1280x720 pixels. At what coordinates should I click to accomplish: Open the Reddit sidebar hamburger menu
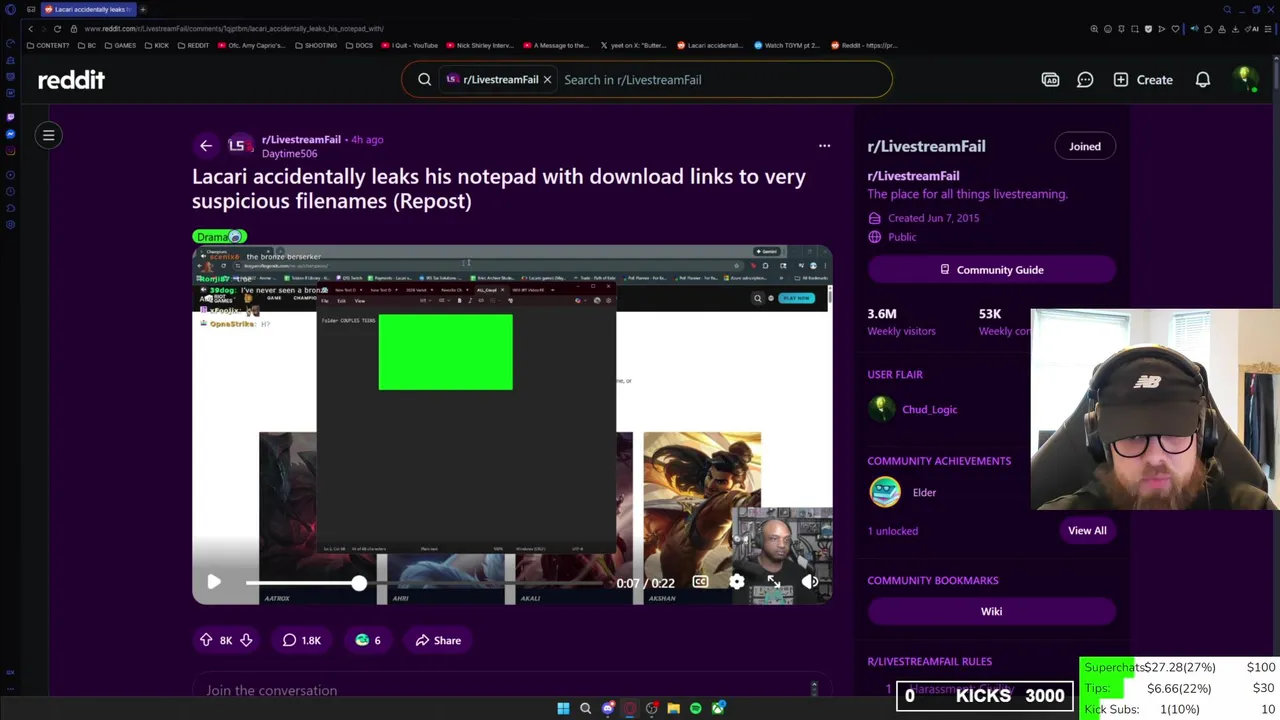tap(48, 135)
